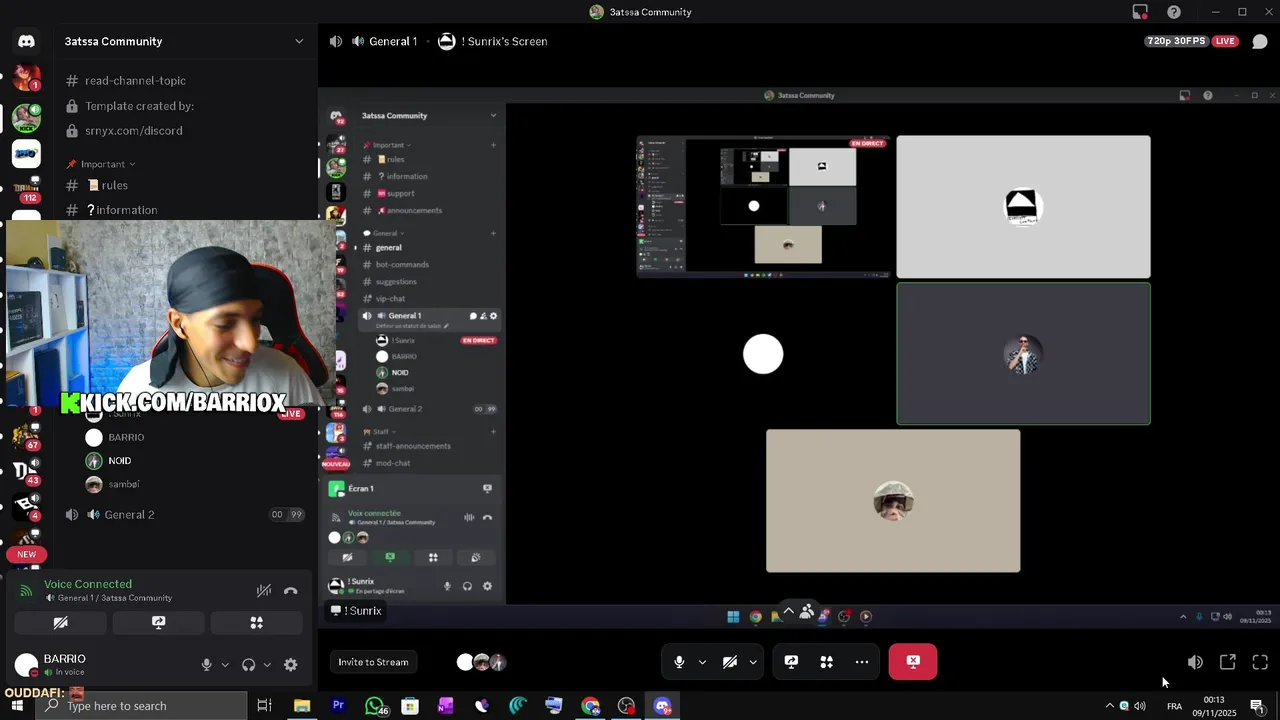Open Windows notification center icon
1280x720 pixels.
coord(1258,706)
